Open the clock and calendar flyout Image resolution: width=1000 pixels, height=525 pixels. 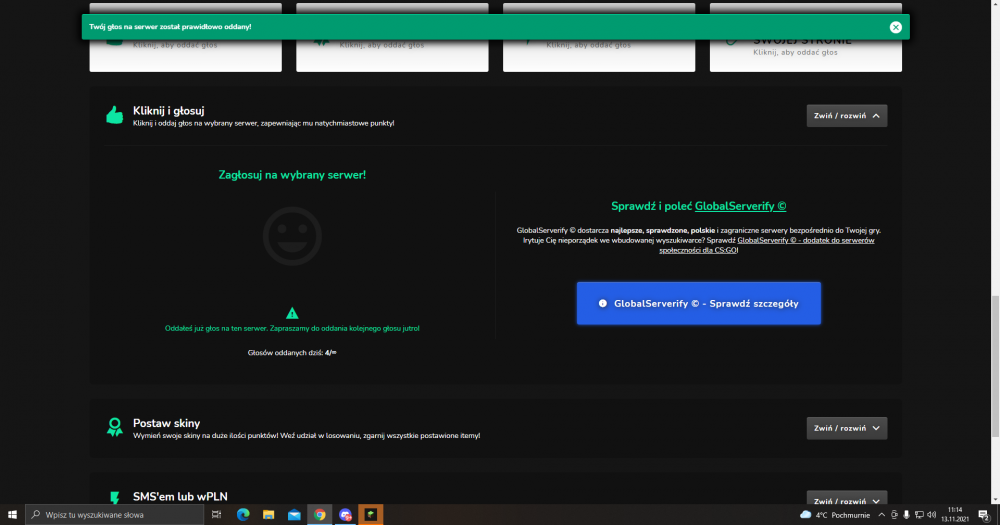955,514
